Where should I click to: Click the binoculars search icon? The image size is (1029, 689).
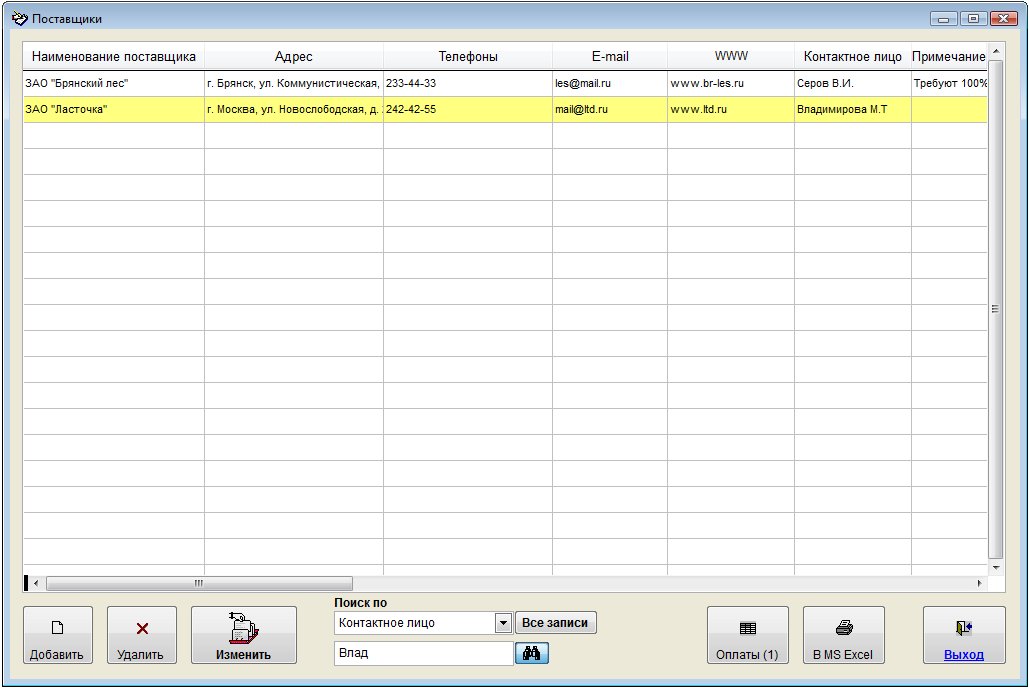click(532, 653)
